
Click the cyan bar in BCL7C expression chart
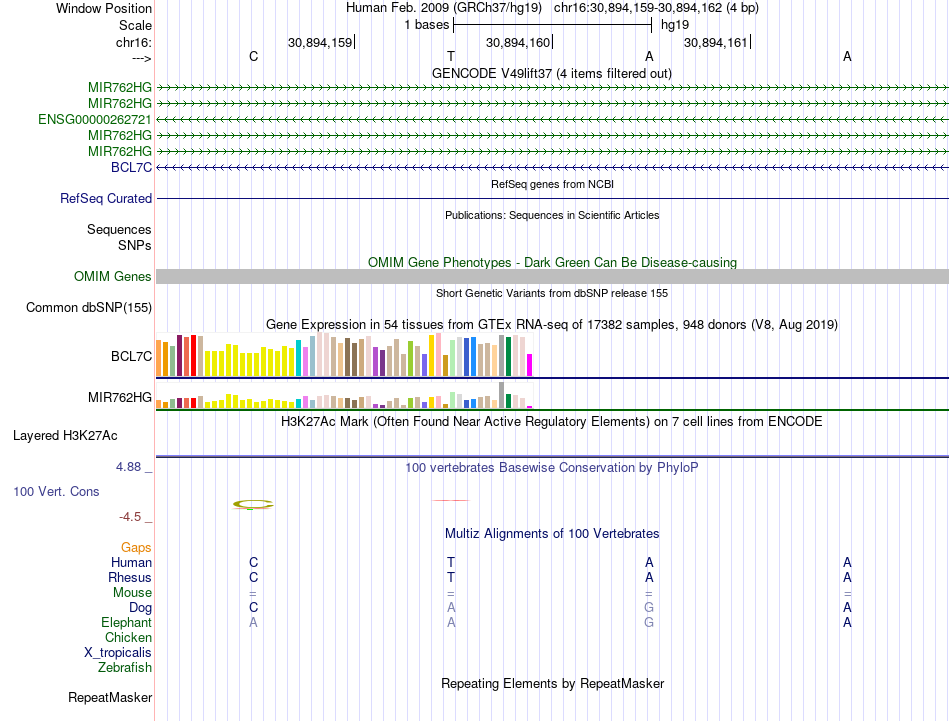(299, 358)
